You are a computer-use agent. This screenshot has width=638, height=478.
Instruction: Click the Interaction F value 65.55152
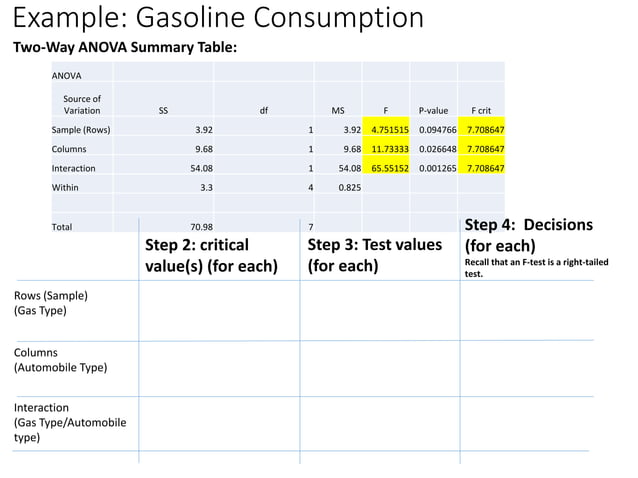(390, 168)
